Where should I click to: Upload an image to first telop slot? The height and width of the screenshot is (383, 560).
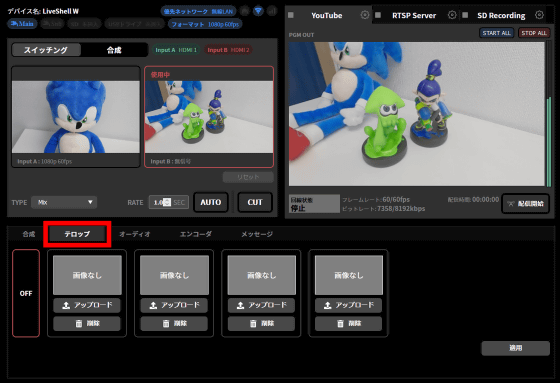(x=87, y=305)
